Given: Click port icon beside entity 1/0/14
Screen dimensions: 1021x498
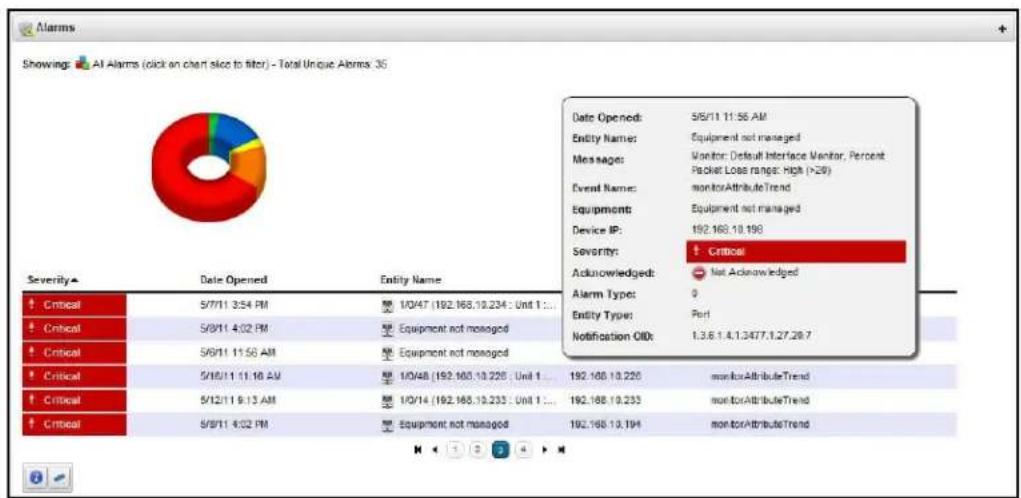Looking at the screenshot, I should (387, 400).
